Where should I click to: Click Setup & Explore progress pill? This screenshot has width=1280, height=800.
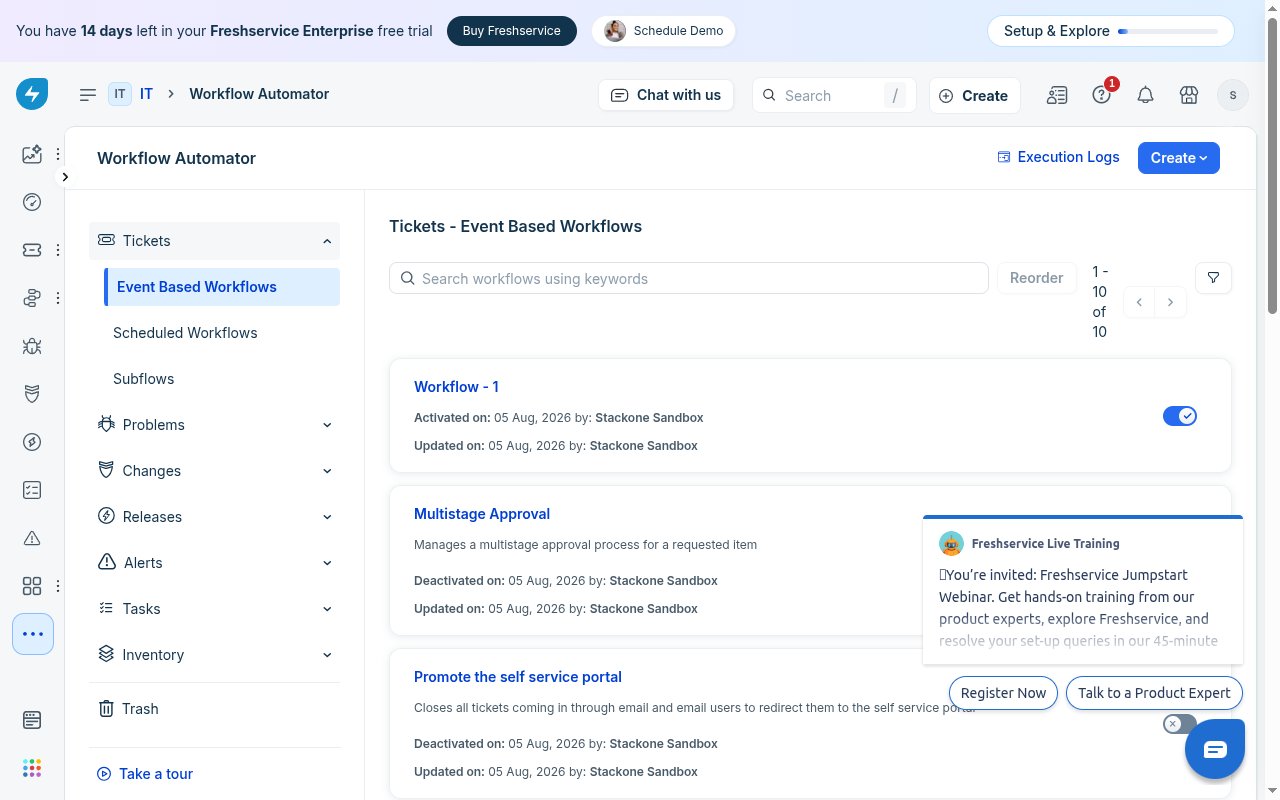point(1110,31)
